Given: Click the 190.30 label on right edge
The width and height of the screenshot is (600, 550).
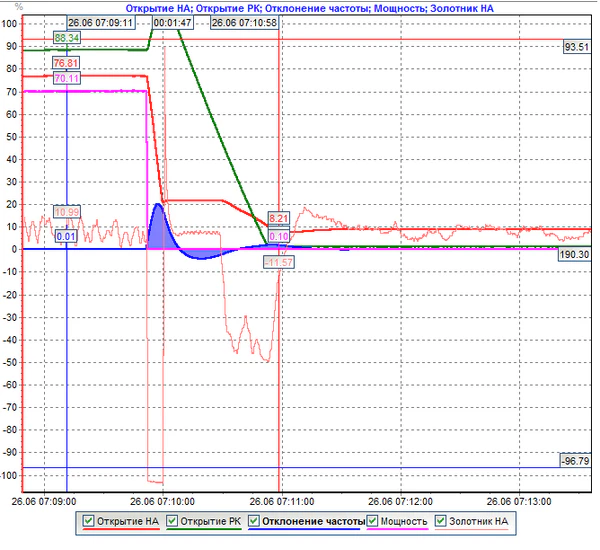Looking at the screenshot, I should point(575,255).
